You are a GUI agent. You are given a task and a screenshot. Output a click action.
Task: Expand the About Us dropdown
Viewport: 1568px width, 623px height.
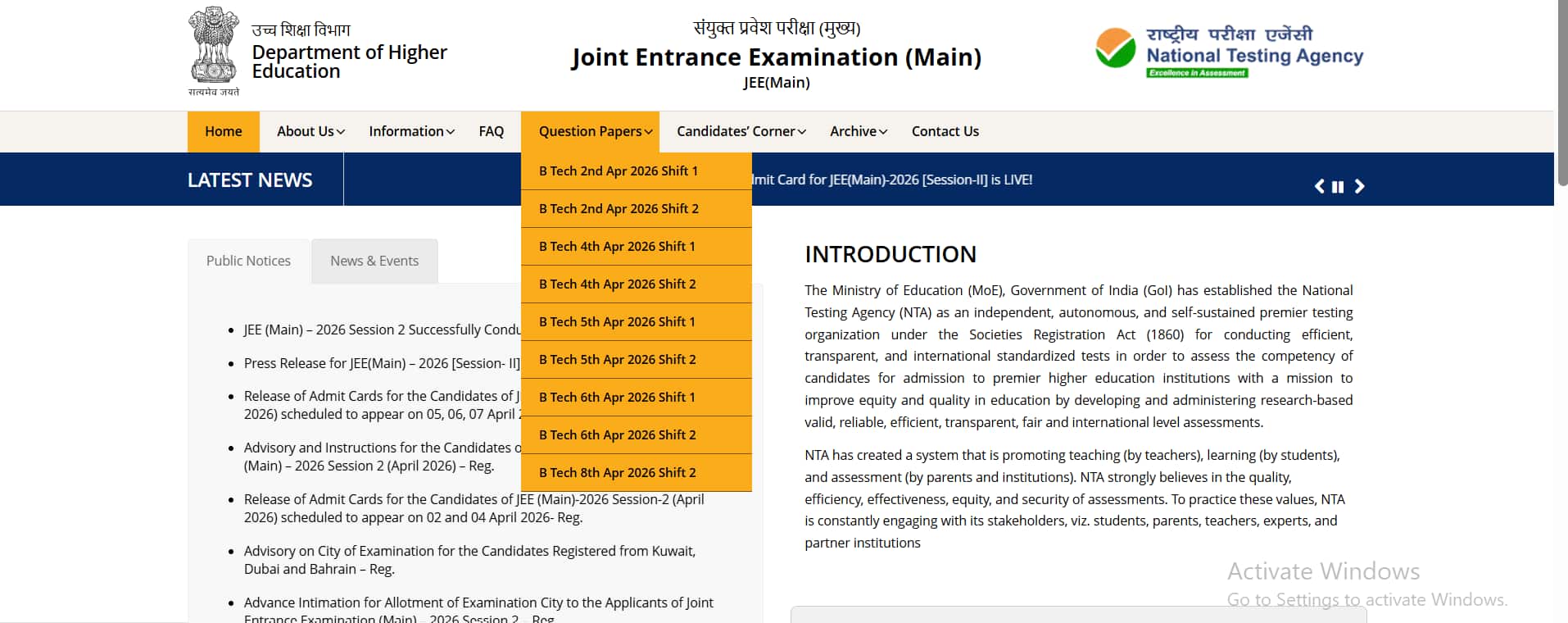tap(310, 131)
